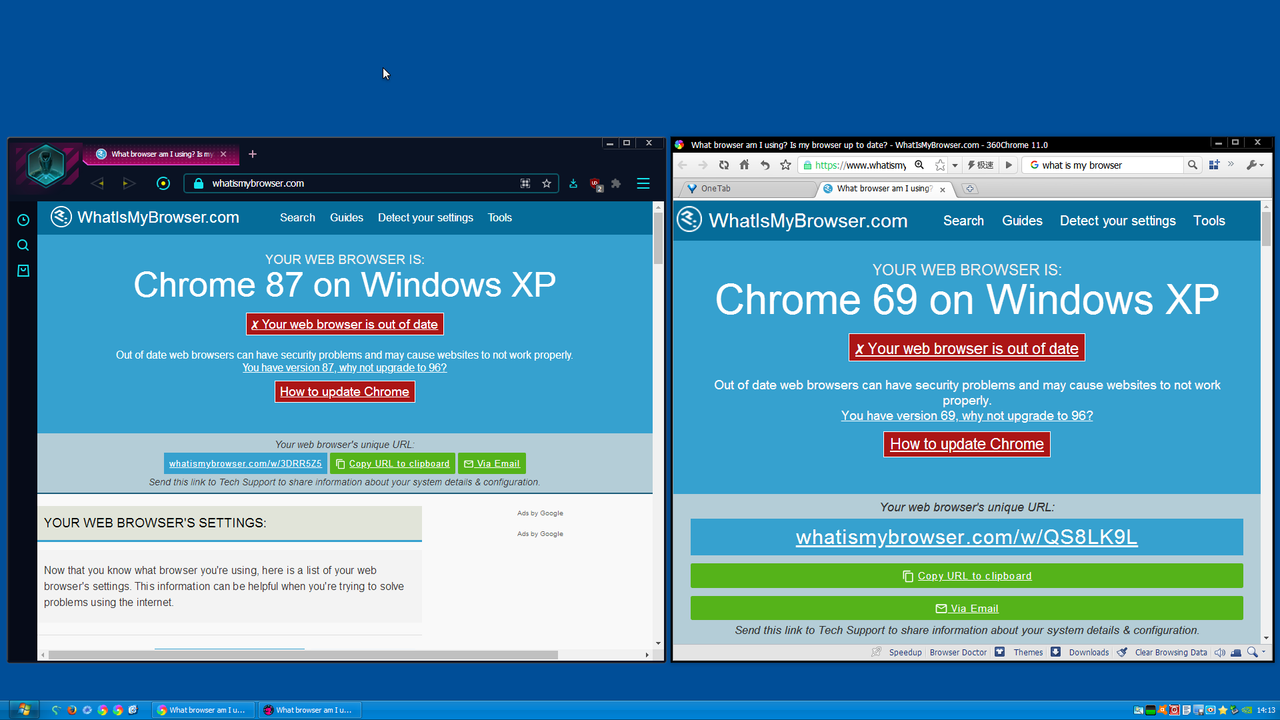Click 'How to update Chrome' in dark browser

click(345, 392)
